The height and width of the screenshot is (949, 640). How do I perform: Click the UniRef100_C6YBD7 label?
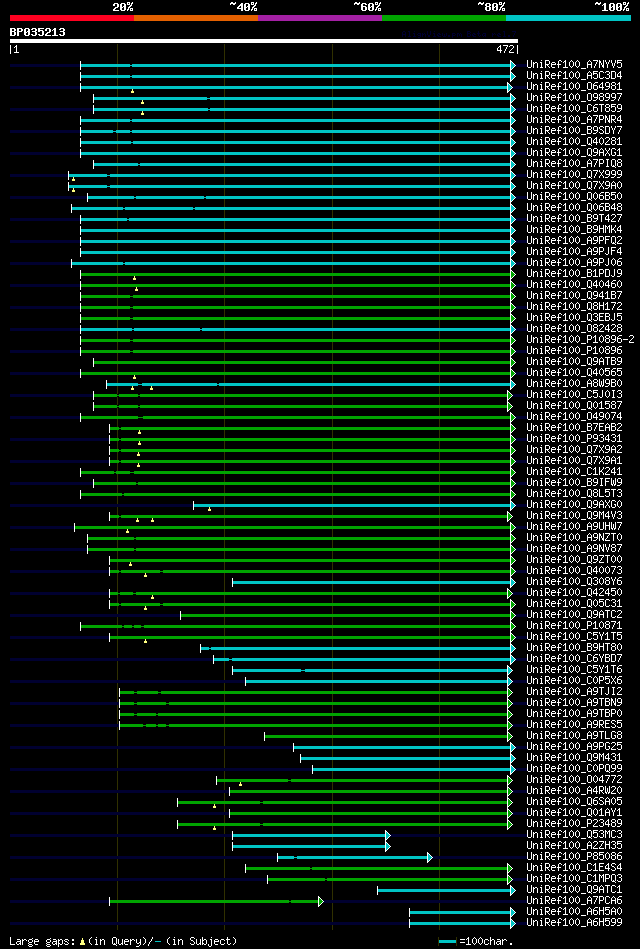click(574, 658)
